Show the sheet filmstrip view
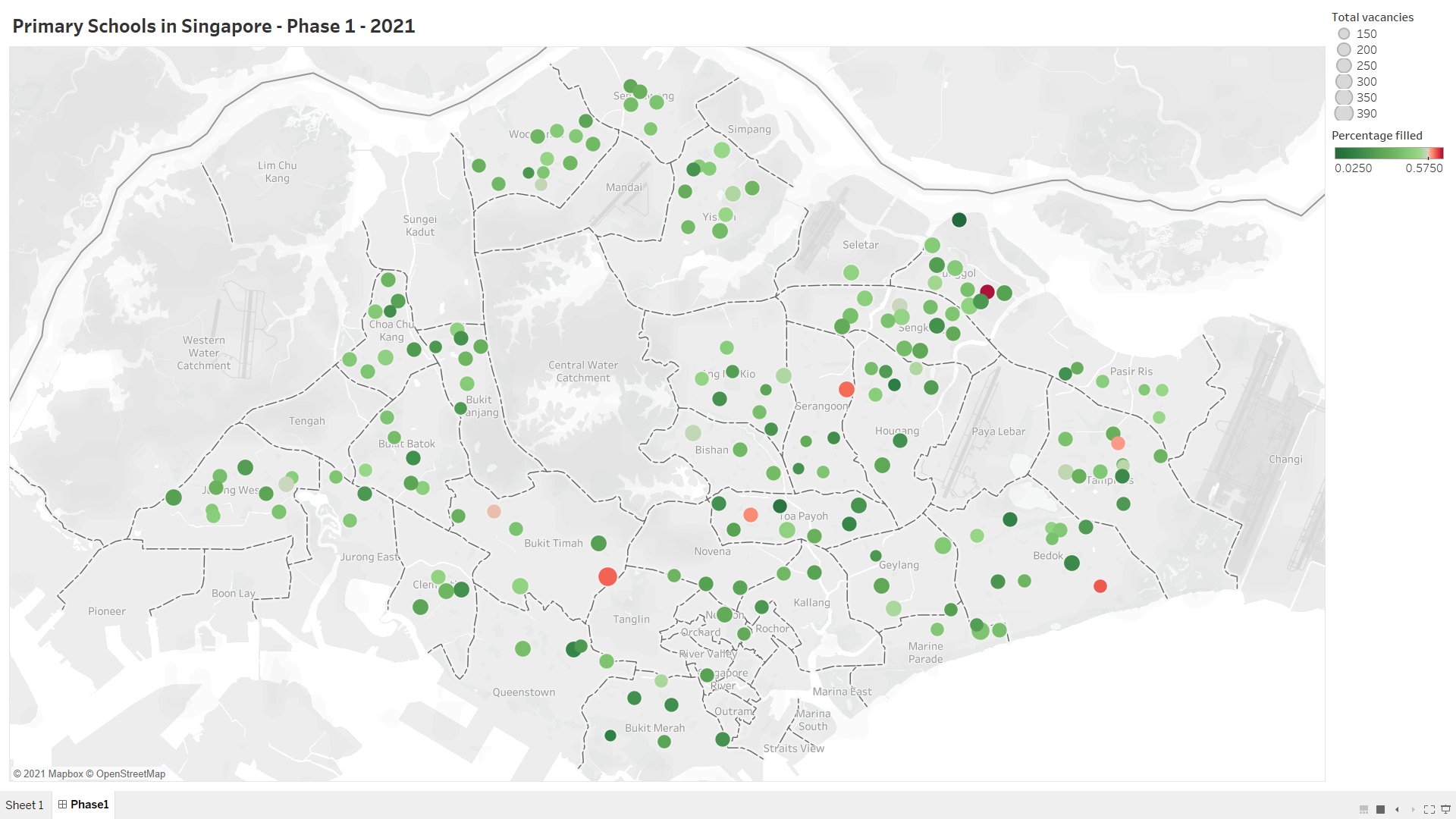The width and height of the screenshot is (1456, 819). click(1363, 809)
